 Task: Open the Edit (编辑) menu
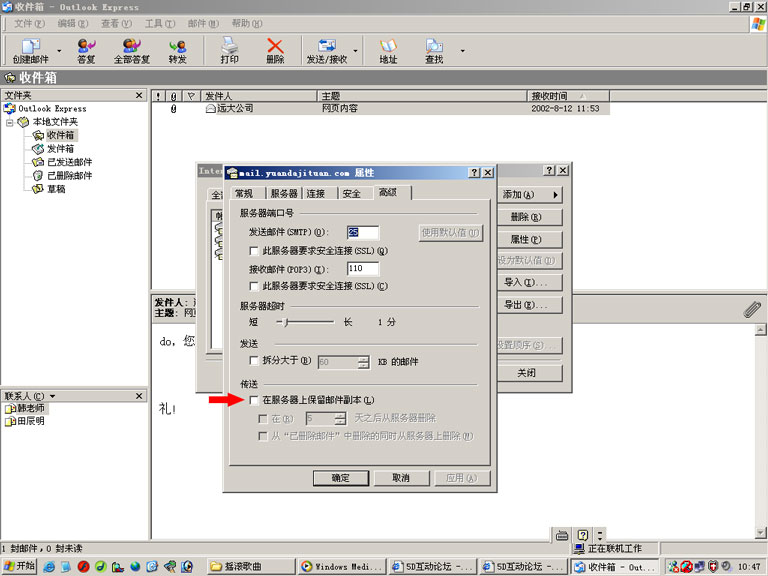[x=72, y=23]
